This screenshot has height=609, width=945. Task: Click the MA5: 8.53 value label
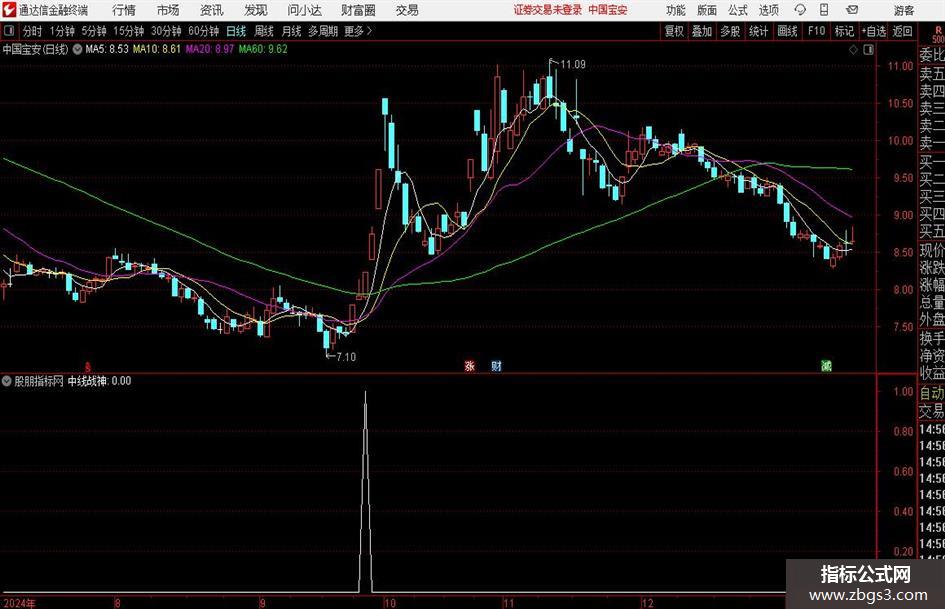point(107,49)
